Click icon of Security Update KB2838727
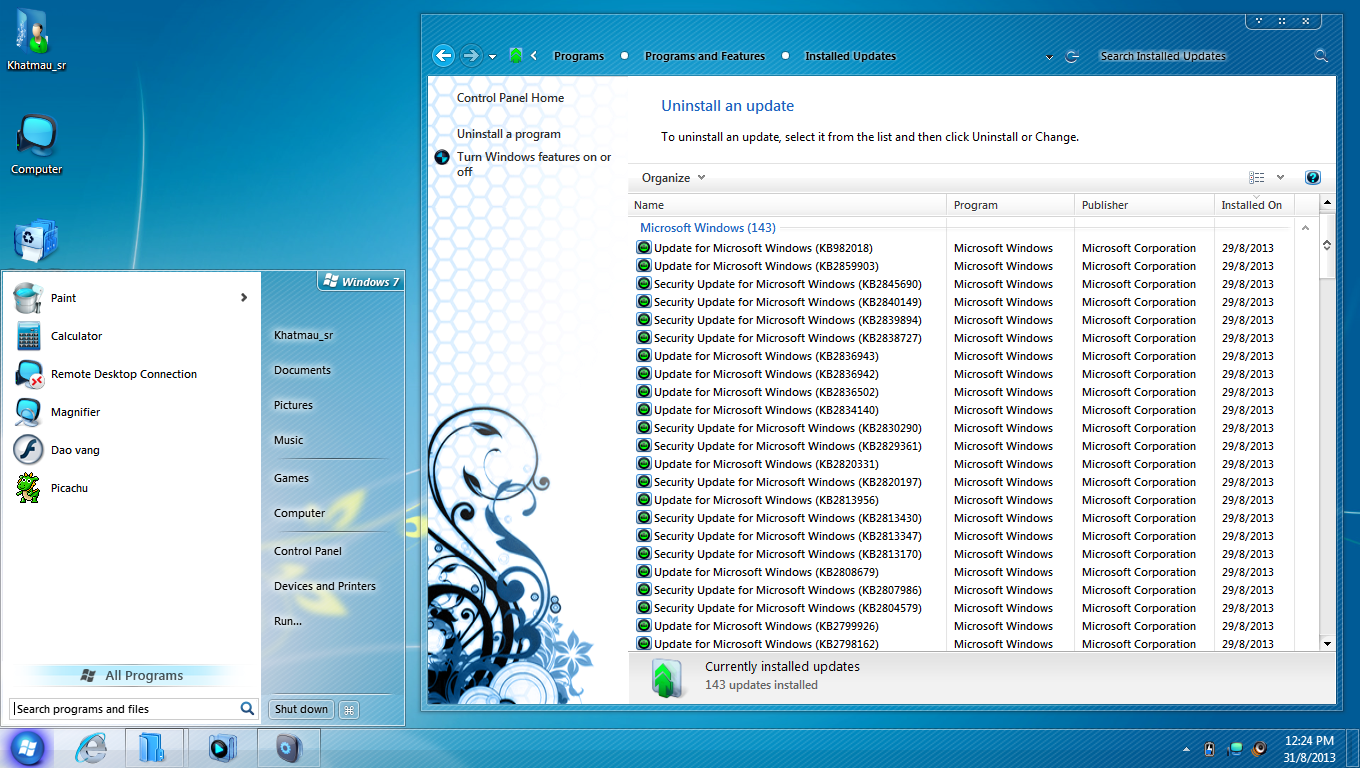The image size is (1360, 768). [644, 338]
